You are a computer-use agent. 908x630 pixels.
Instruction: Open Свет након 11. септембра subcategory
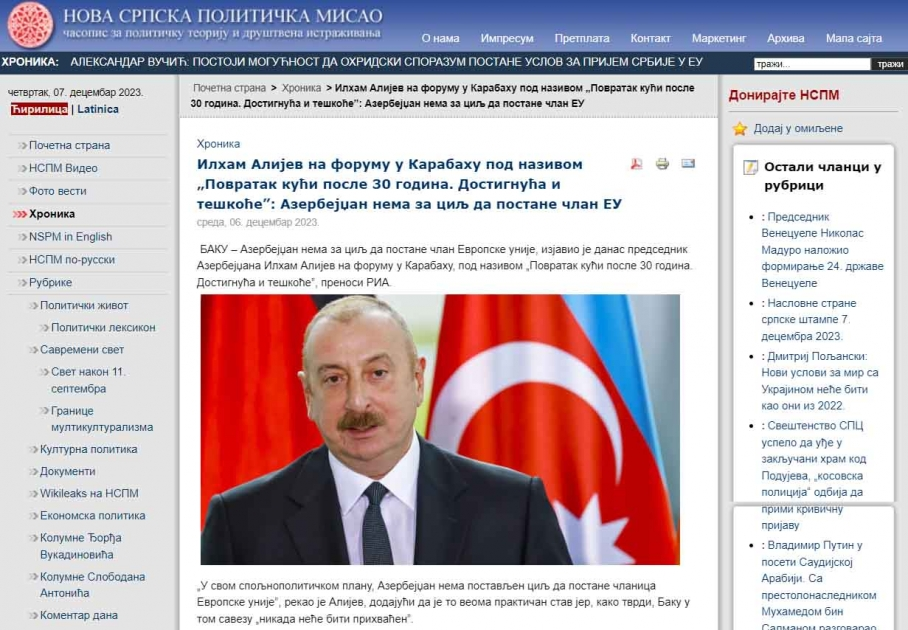click(x=88, y=380)
